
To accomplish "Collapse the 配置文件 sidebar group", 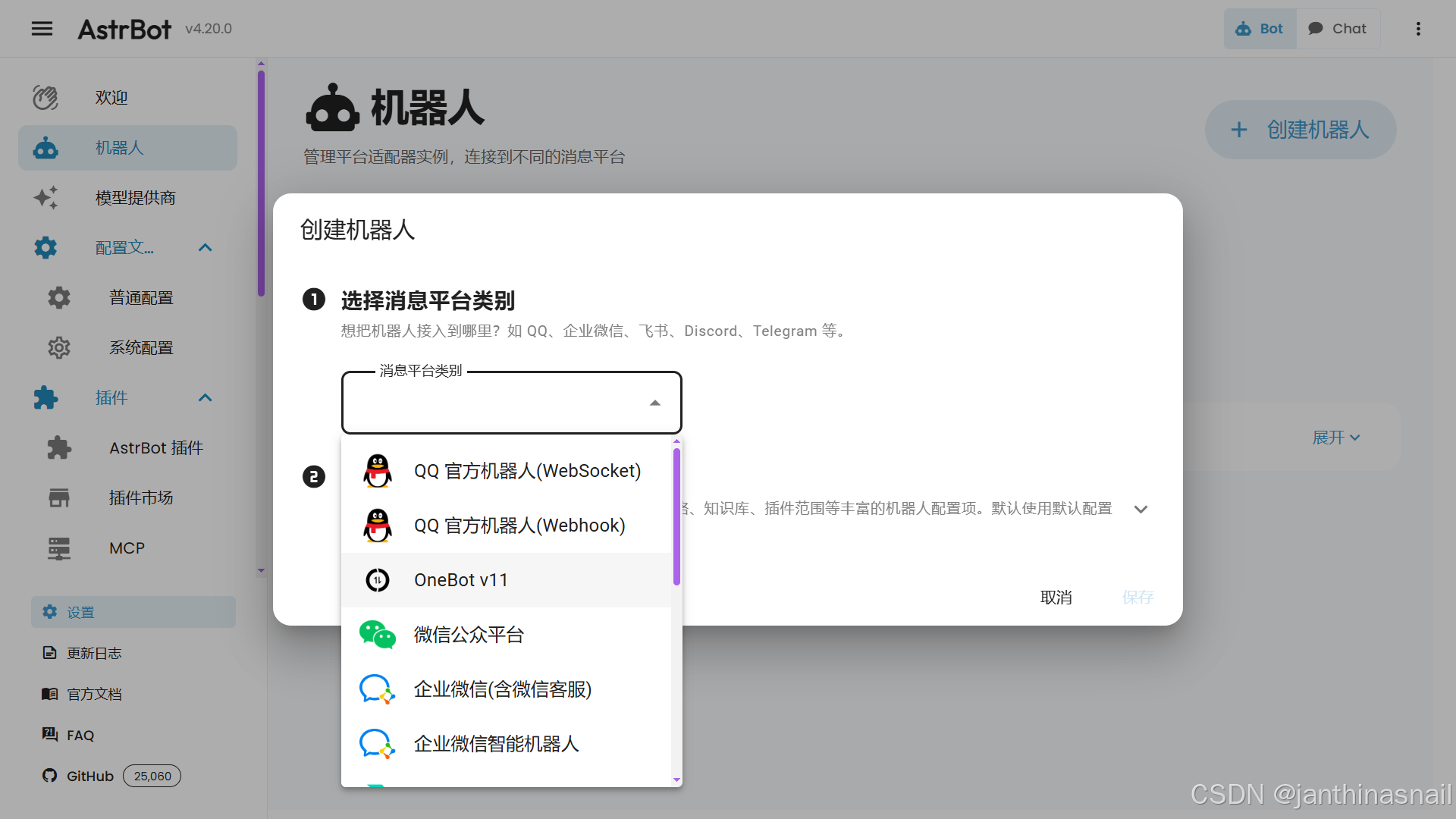I will pos(206,248).
